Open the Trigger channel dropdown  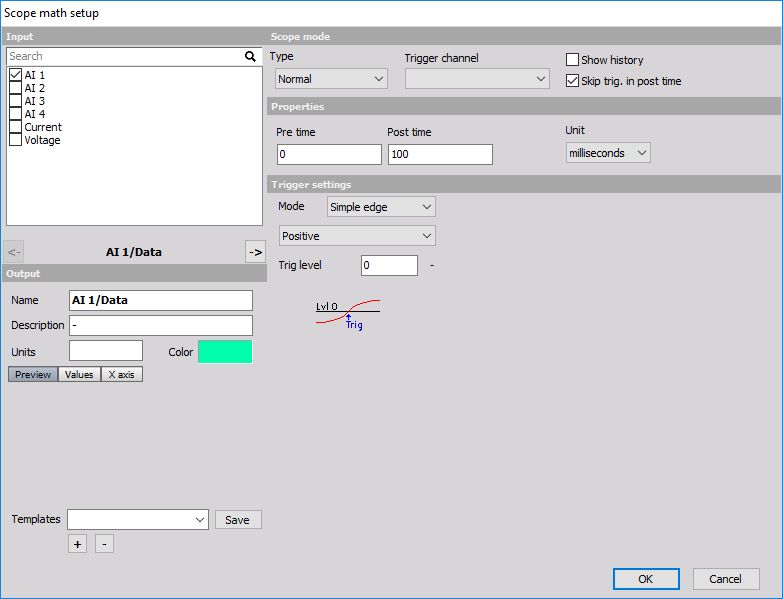477,79
